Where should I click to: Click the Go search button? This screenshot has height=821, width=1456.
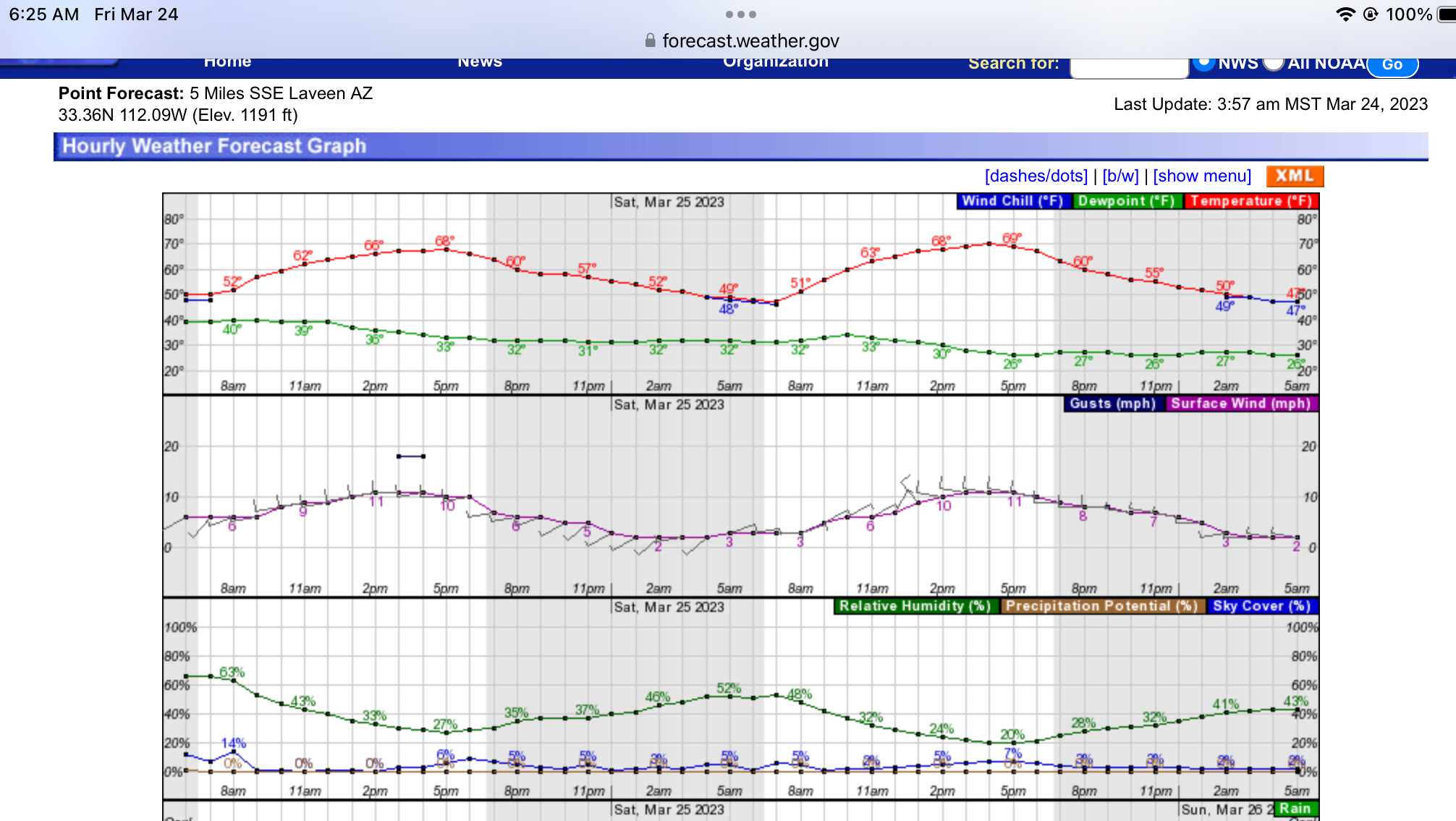pos(1392,64)
